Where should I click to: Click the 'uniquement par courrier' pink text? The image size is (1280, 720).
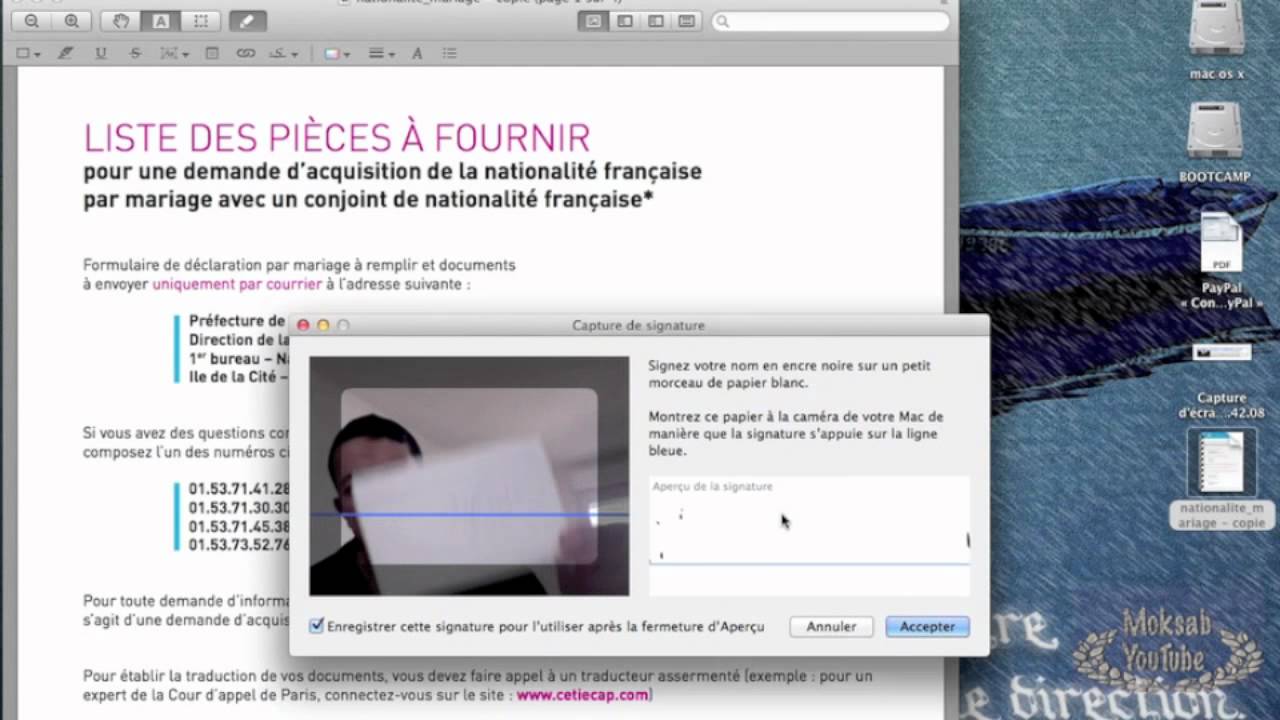(x=237, y=284)
